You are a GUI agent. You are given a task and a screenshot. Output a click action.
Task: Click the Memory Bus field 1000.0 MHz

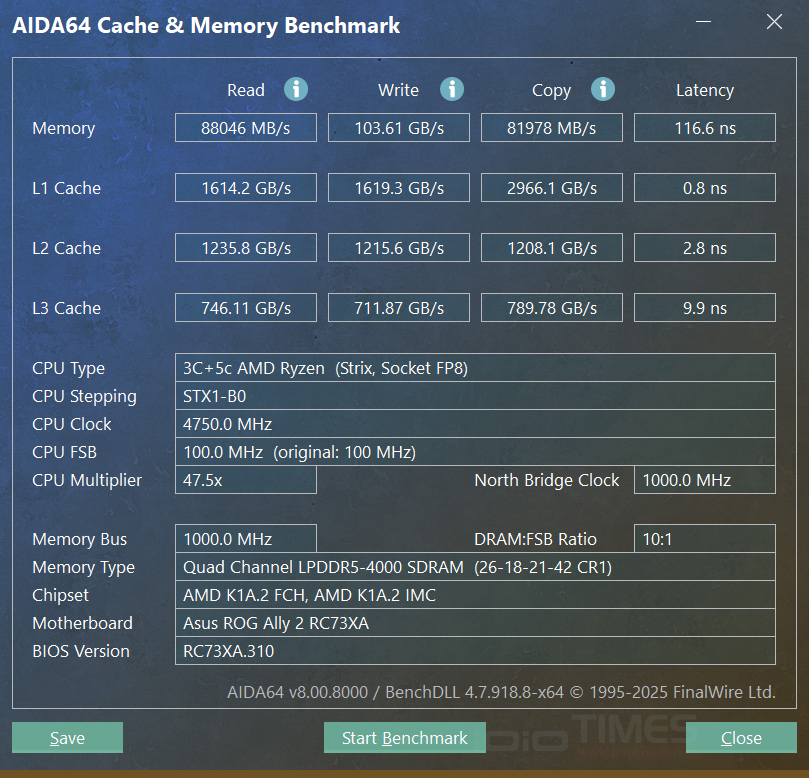246,539
